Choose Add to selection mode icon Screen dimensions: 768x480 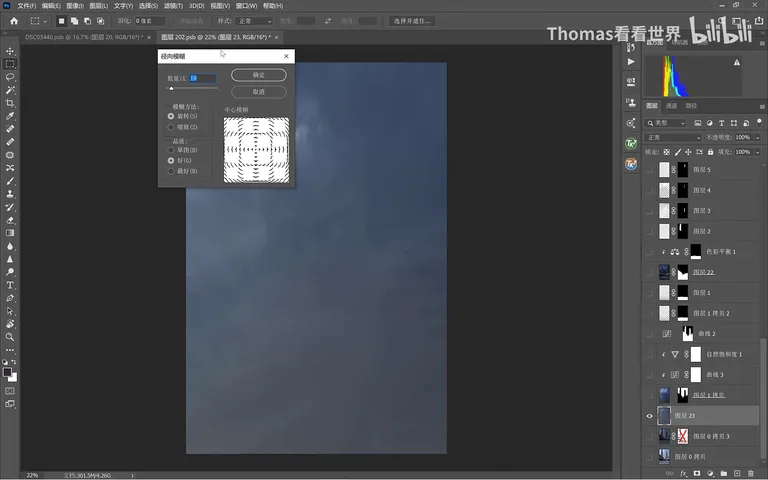[x=74, y=21]
